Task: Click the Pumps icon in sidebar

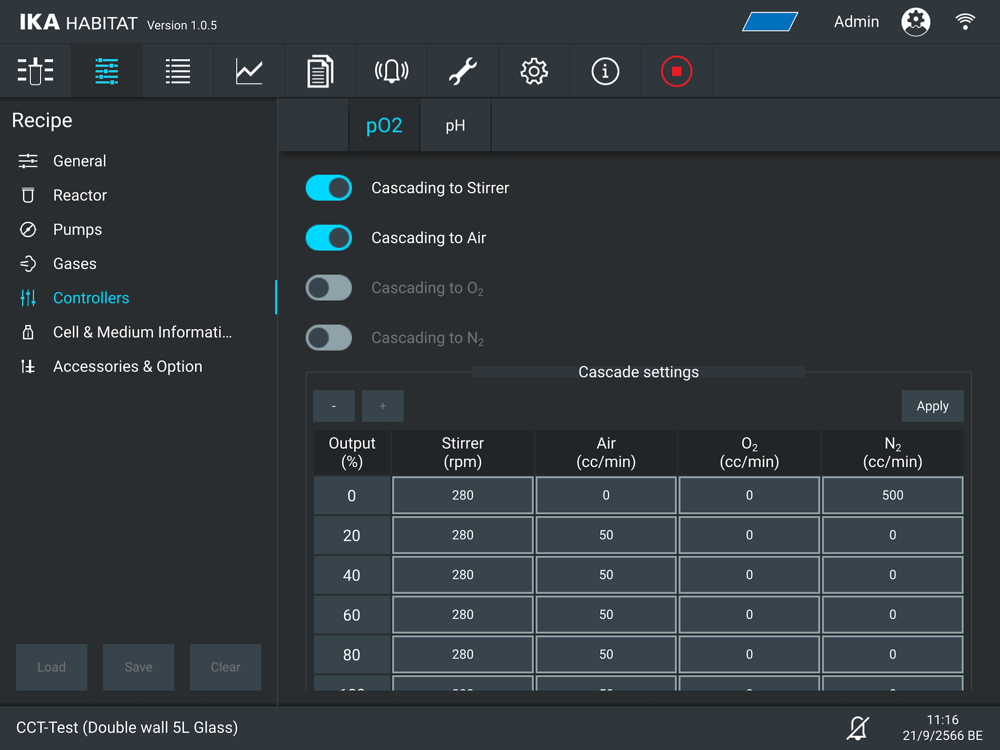Action: click(28, 230)
